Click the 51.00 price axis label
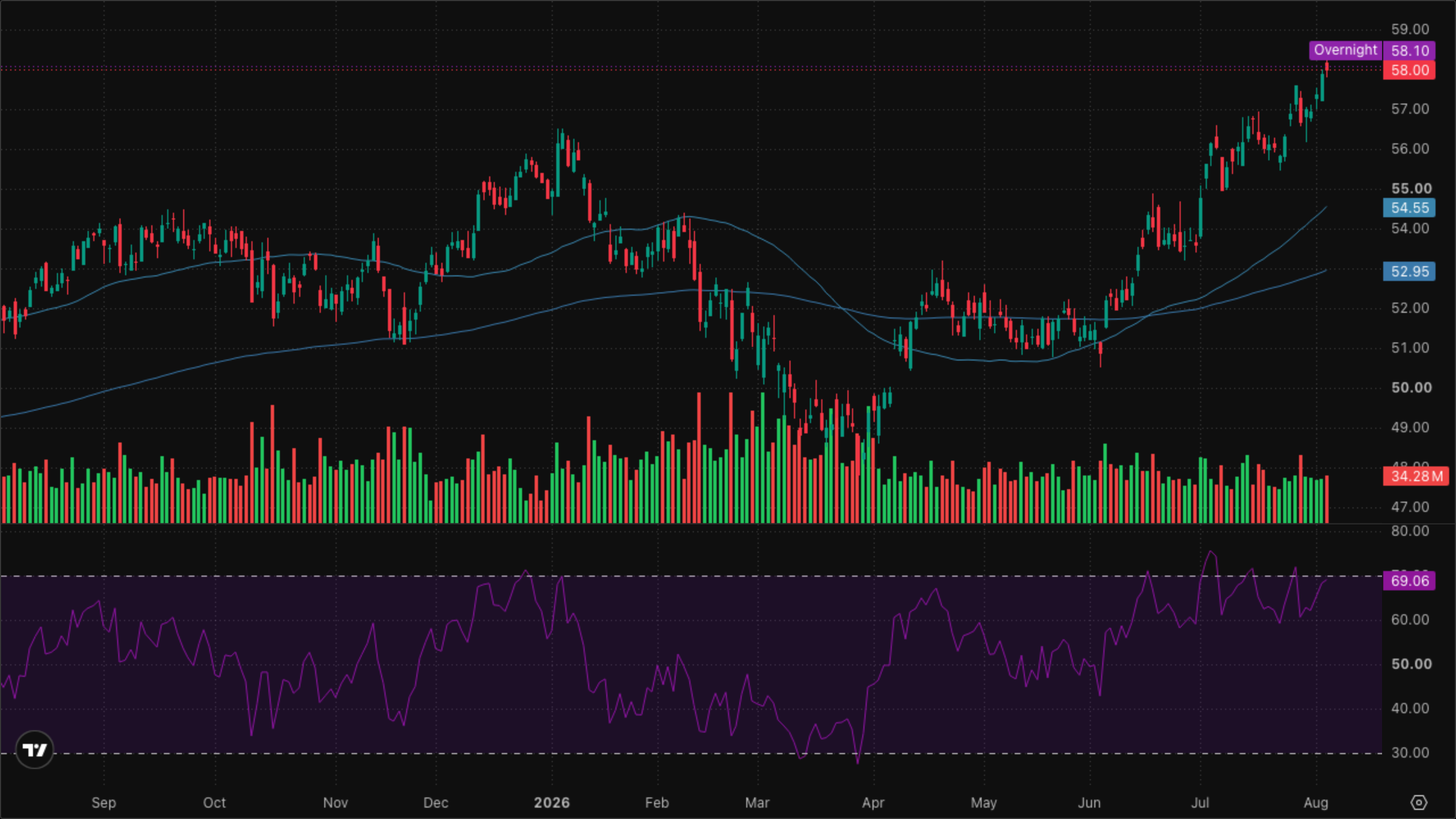Screen dimensions: 1456x819 click(x=1410, y=348)
